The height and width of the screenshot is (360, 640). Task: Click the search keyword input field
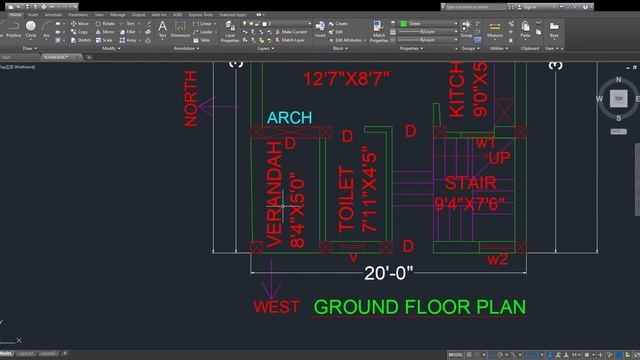(x=476, y=7)
